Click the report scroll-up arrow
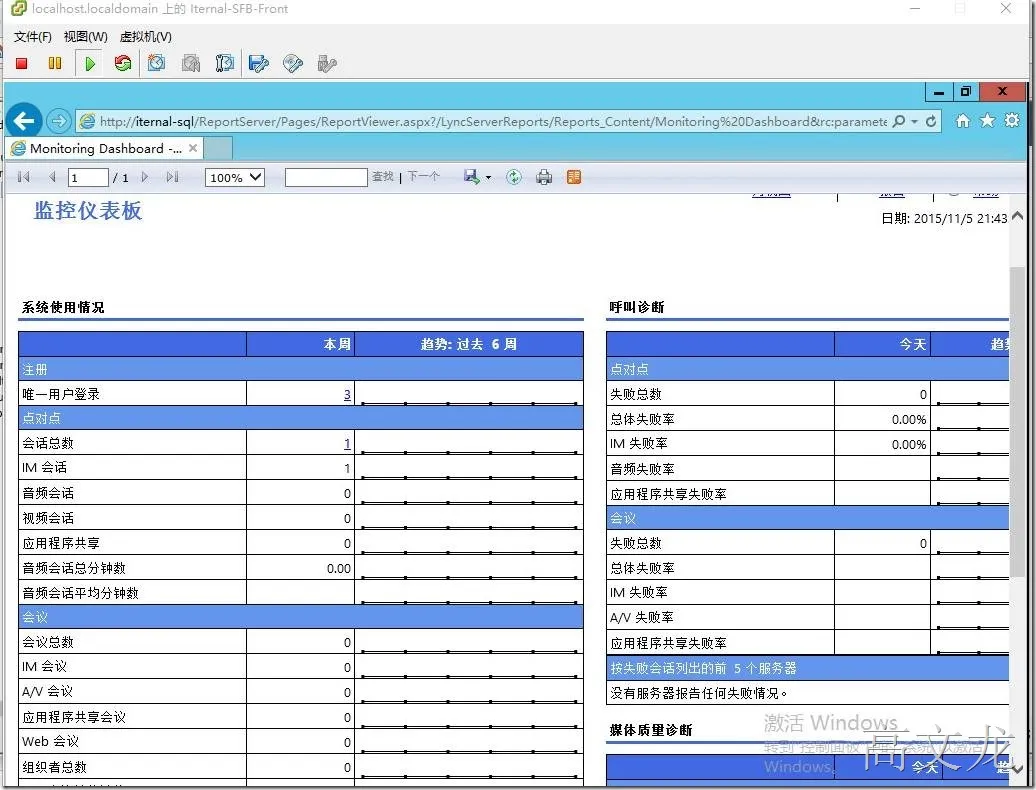The height and width of the screenshot is (790, 1036). (x=1018, y=215)
